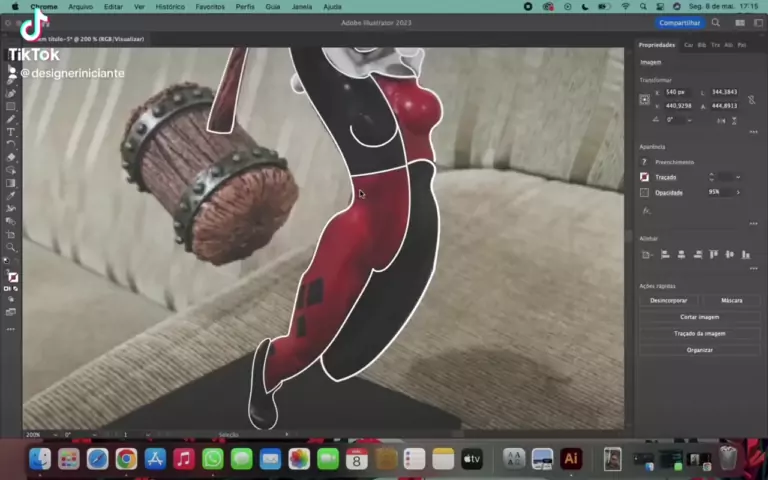Expand the rotation angle dropdown
768x480 pixels.
point(690,120)
